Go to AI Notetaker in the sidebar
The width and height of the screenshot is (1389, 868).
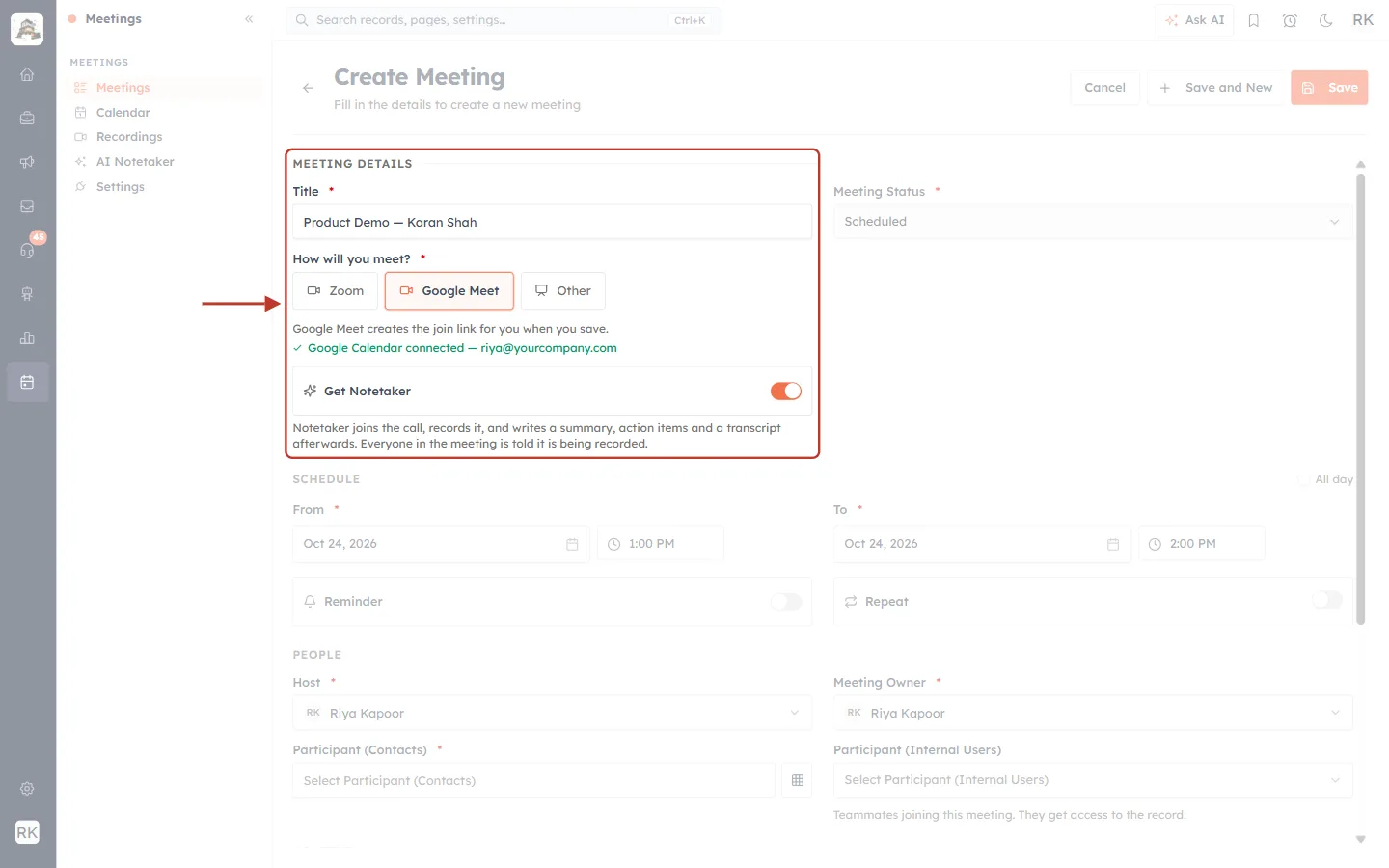coord(135,162)
